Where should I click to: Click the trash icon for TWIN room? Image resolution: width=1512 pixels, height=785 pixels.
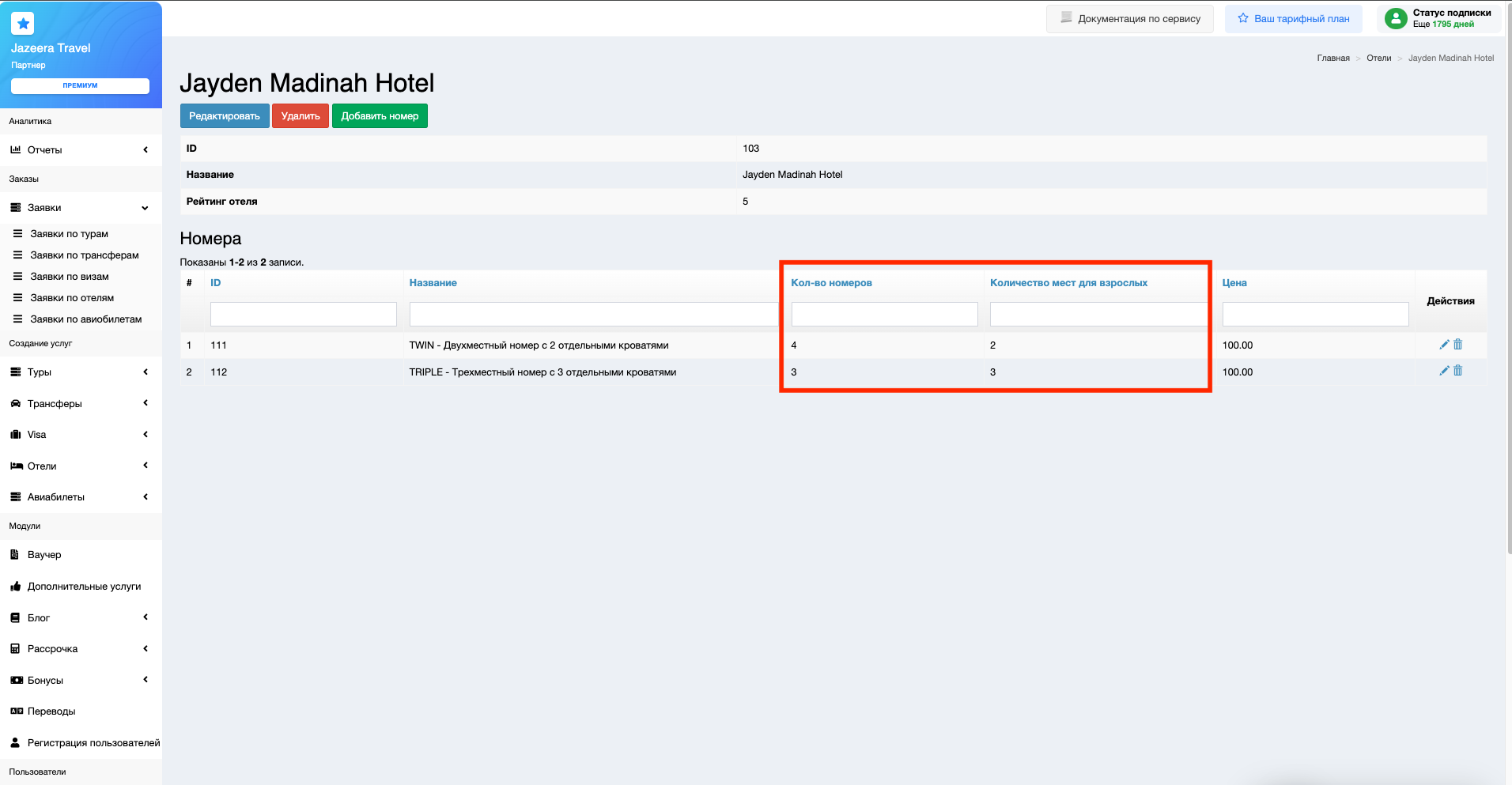tap(1458, 345)
